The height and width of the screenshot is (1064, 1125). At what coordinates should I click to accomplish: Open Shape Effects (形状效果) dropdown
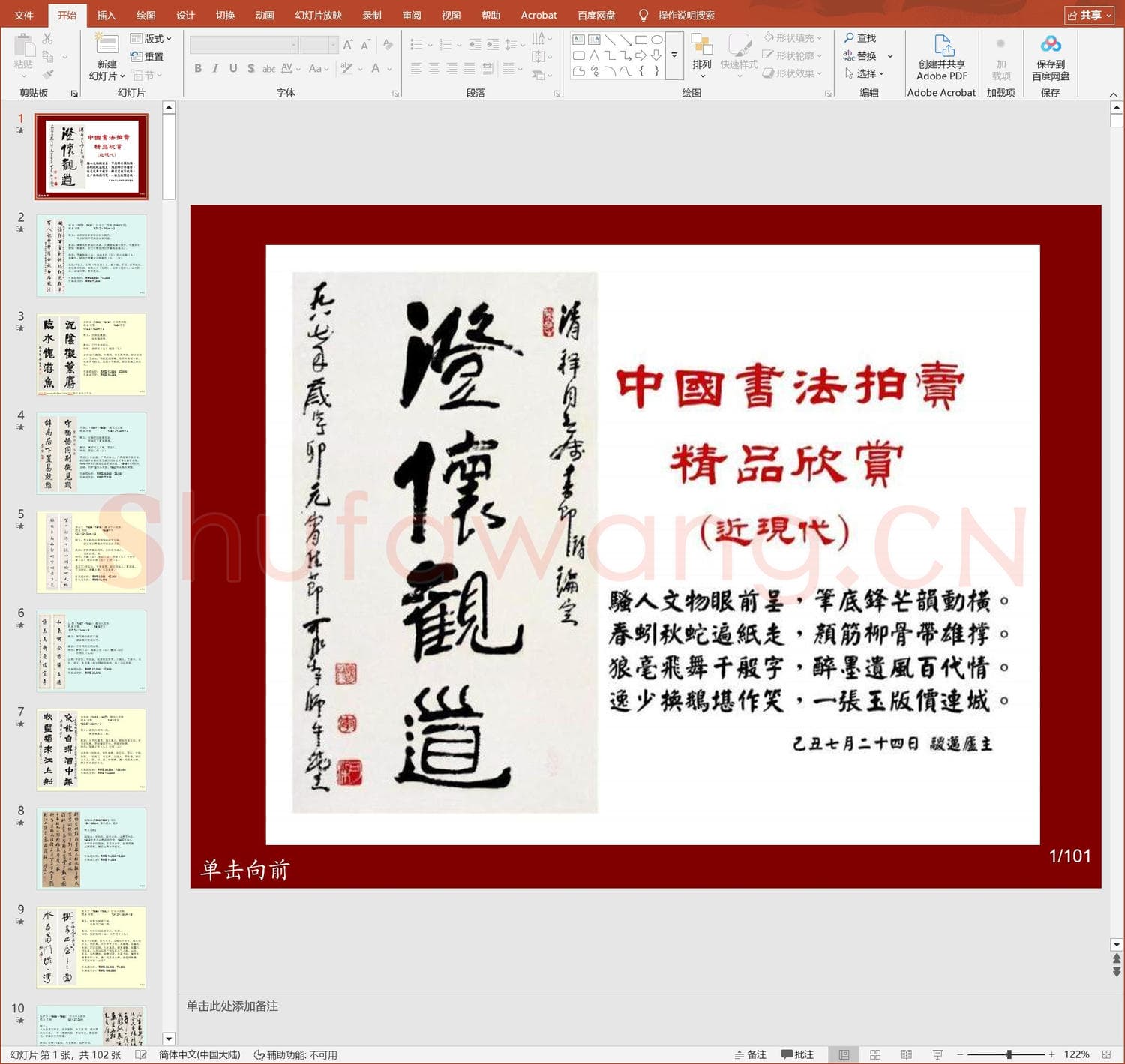coord(793,73)
